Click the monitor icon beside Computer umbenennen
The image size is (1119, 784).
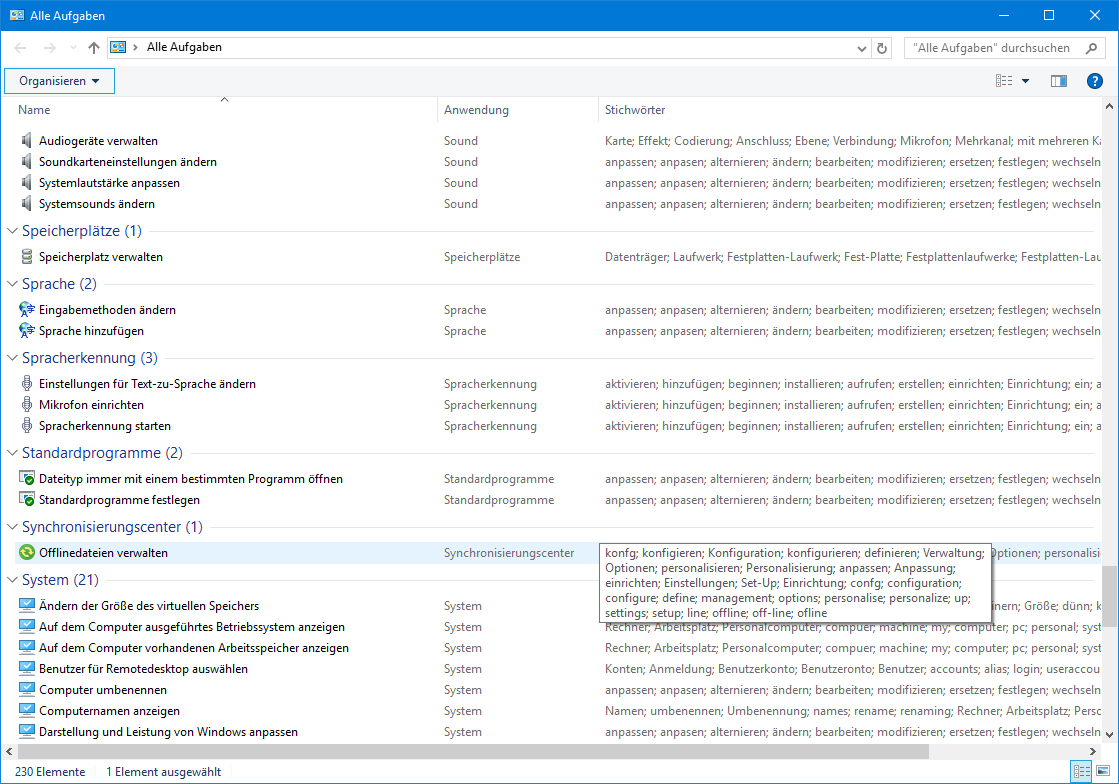click(x=26, y=689)
